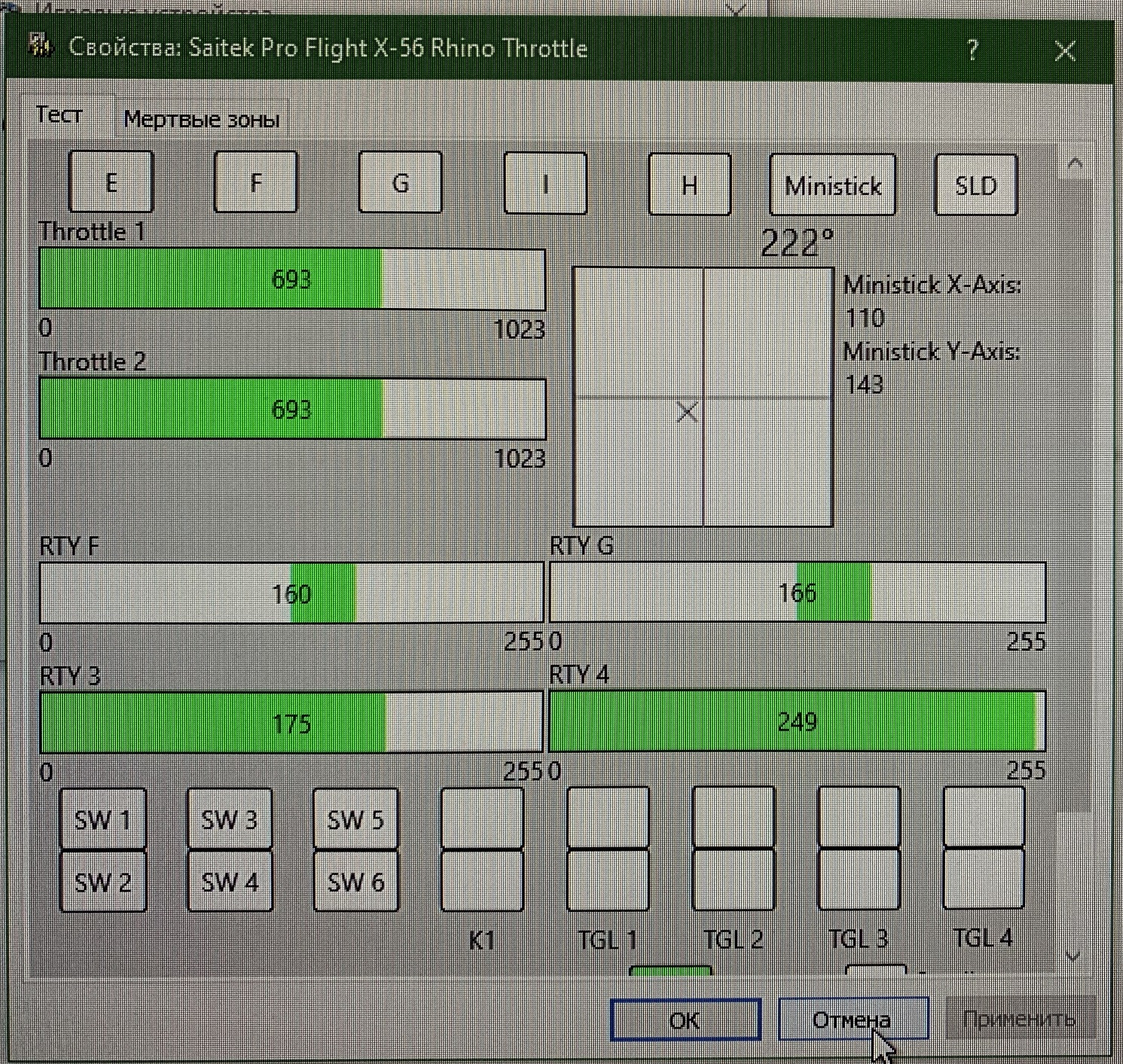Click the lower K1 indicator box
The width and height of the screenshot is (1123, 1064).
(x=482, y=880)
